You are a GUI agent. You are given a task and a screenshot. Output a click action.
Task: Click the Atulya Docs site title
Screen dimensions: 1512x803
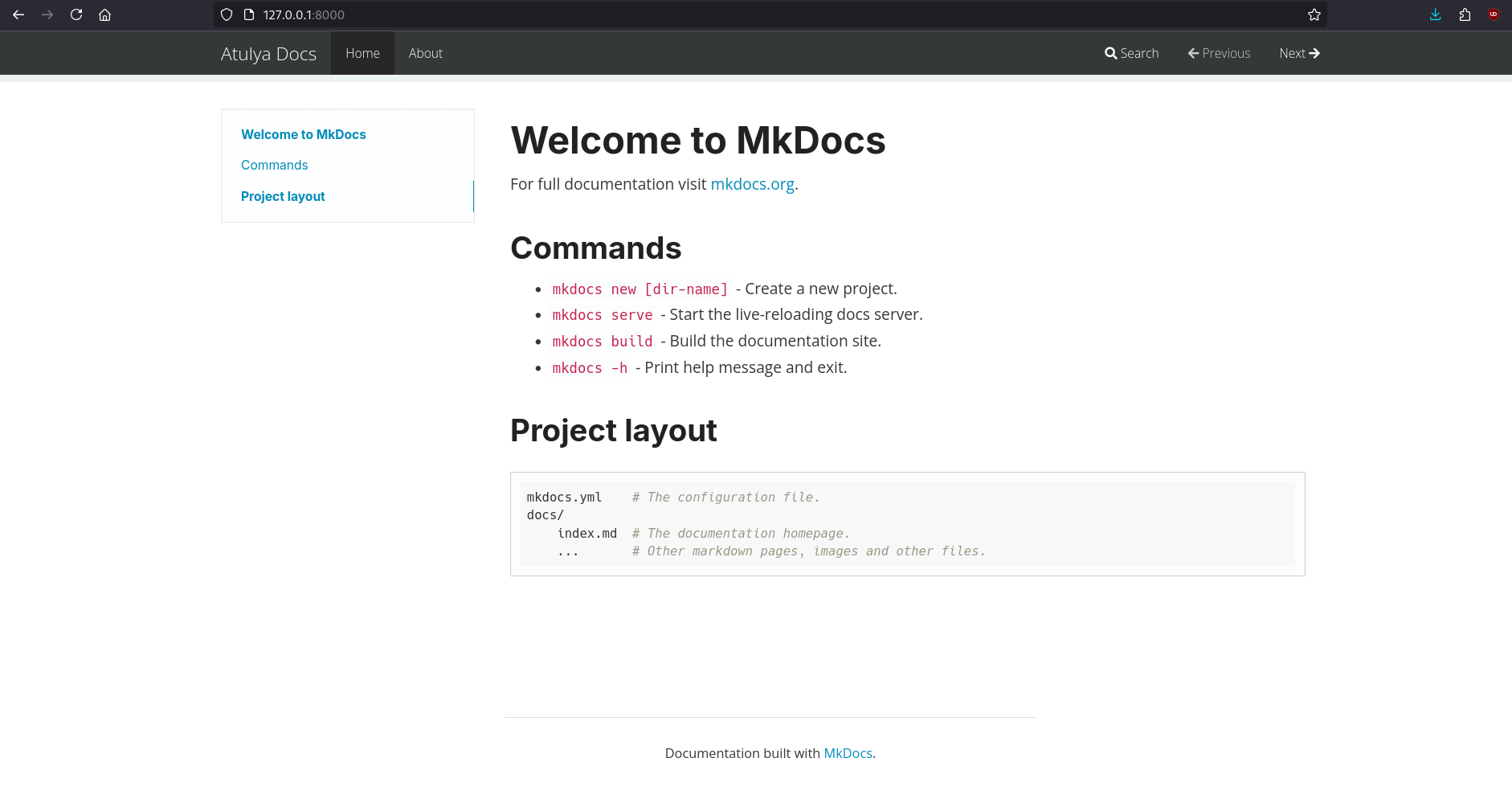click(x=268, y=54)
